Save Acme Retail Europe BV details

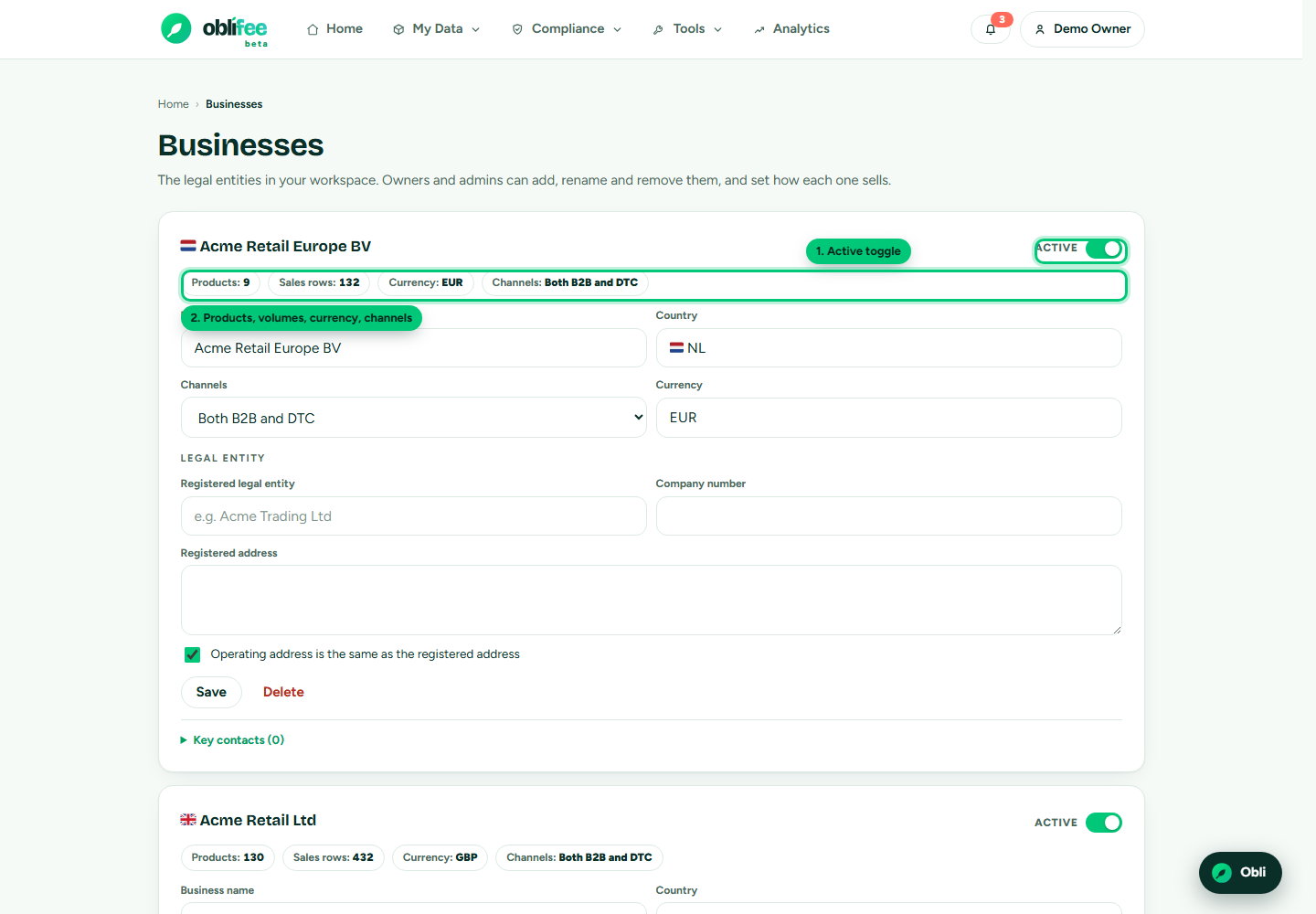pos(211,692)
